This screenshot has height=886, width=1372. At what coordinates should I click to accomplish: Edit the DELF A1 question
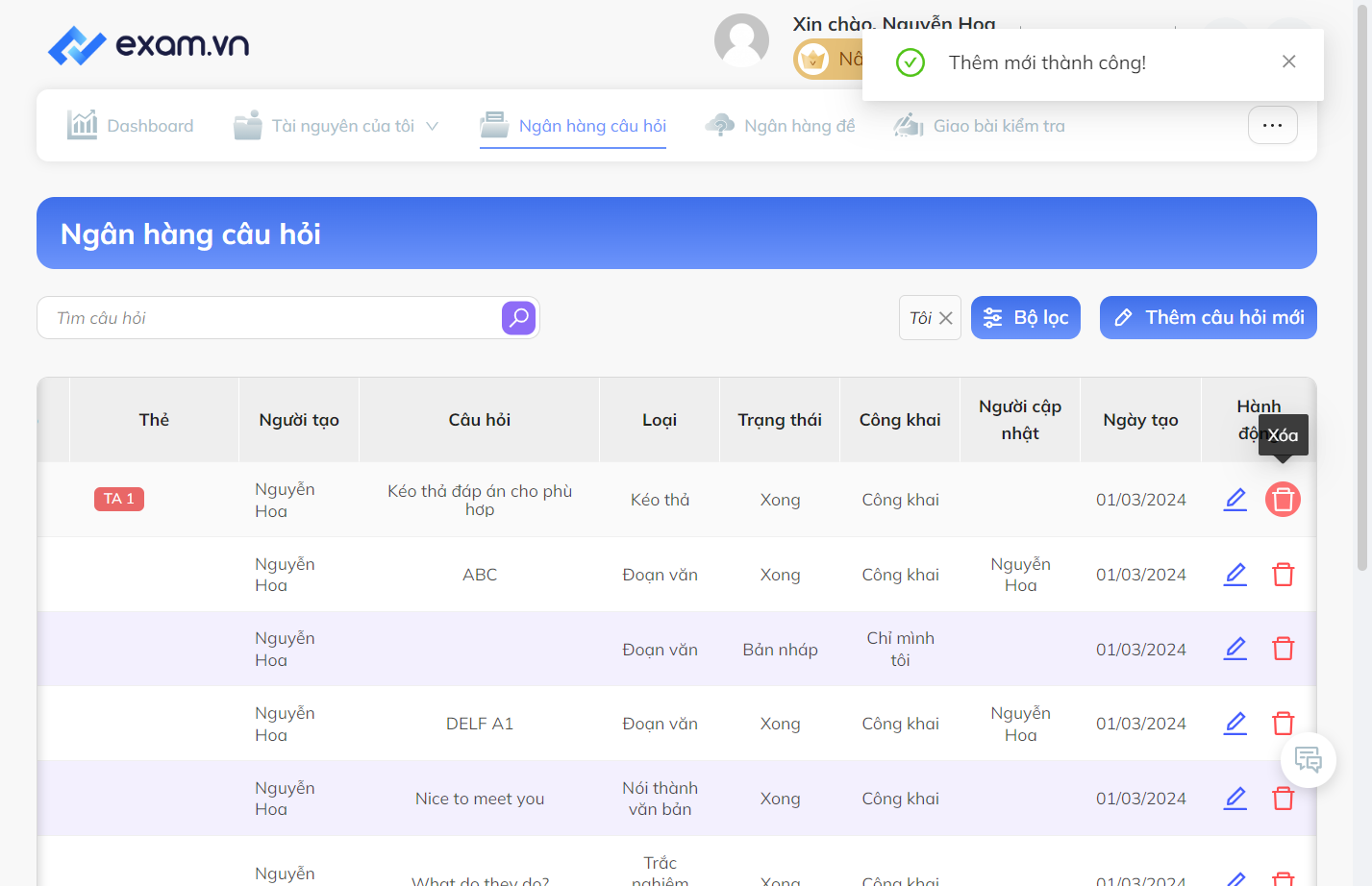(1235, 724)
